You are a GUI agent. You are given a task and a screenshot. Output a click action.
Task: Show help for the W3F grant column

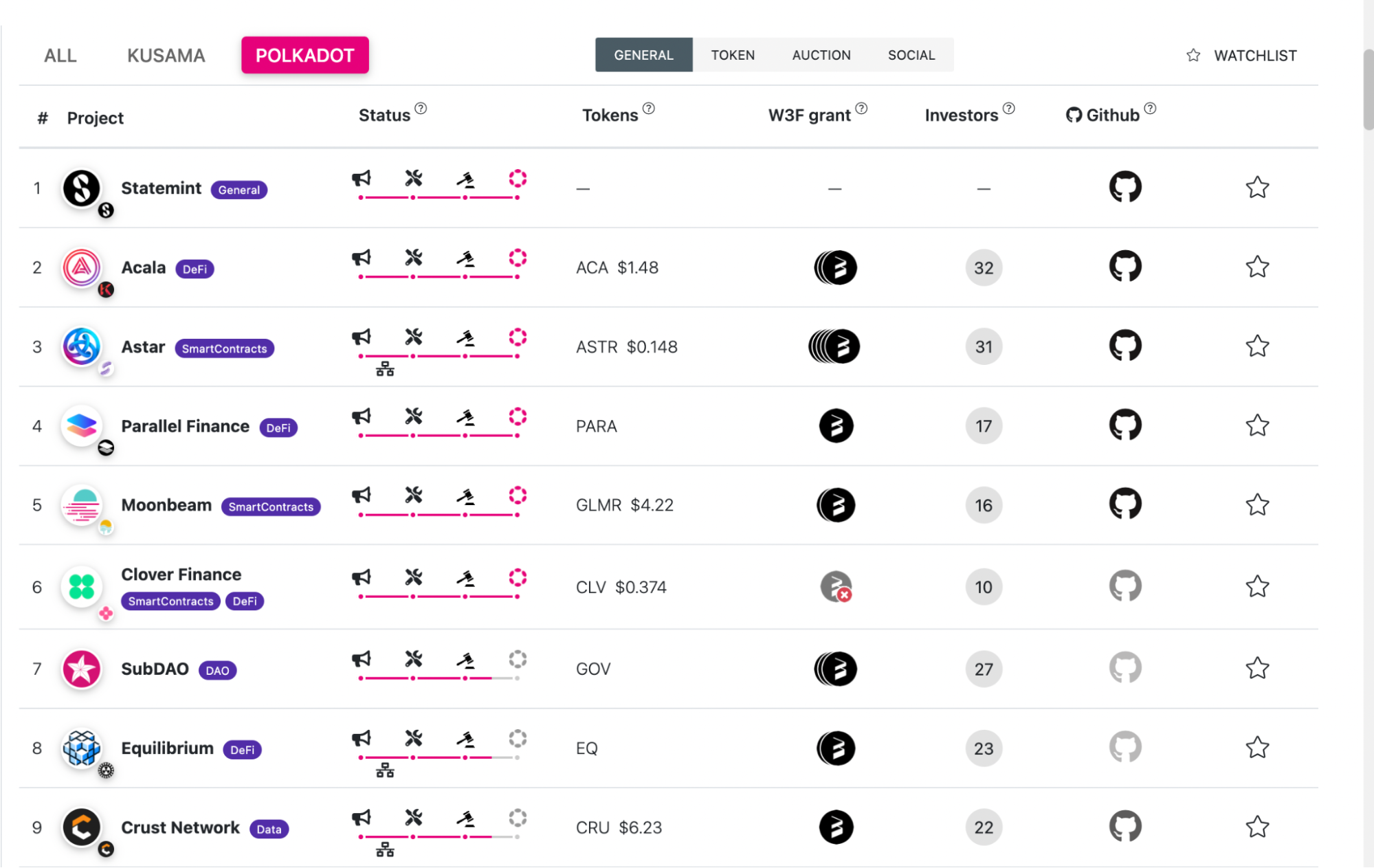click(861, 108)
